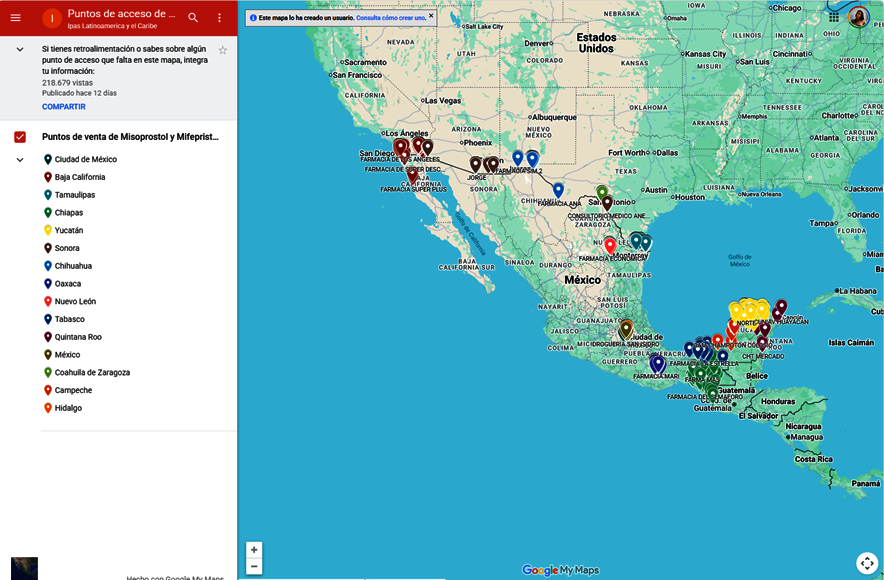Choose Quintana Roo from the list
Viewport: 884px width, 580px height.
point(78,337)
